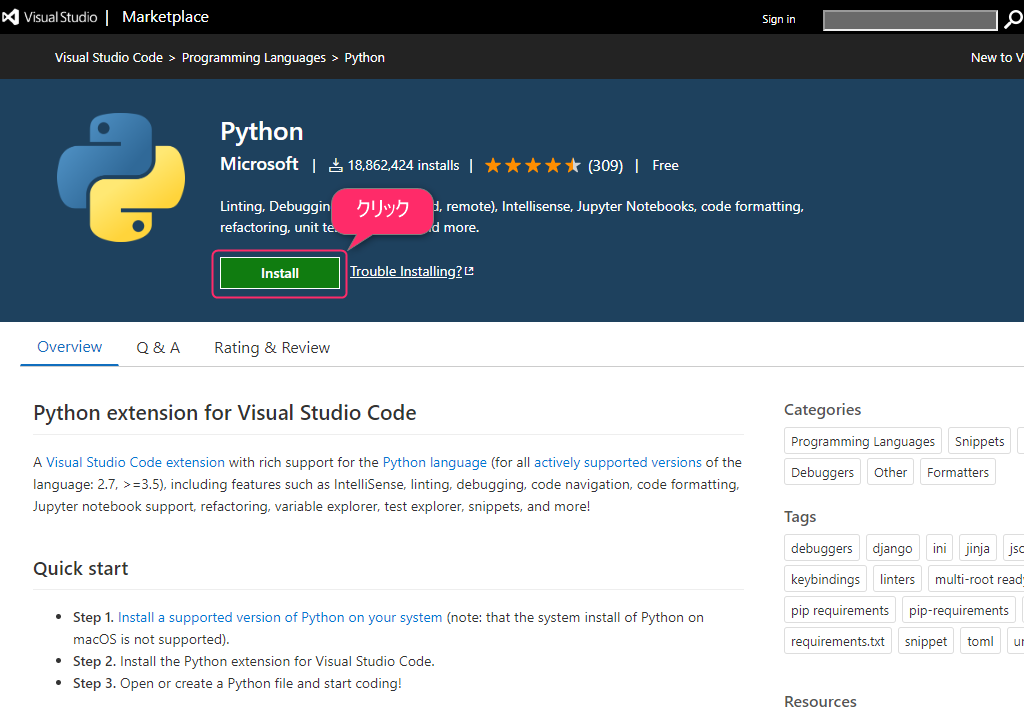Select the Other category
Screen dimensions: 1024x719
(x=891, y=472)
